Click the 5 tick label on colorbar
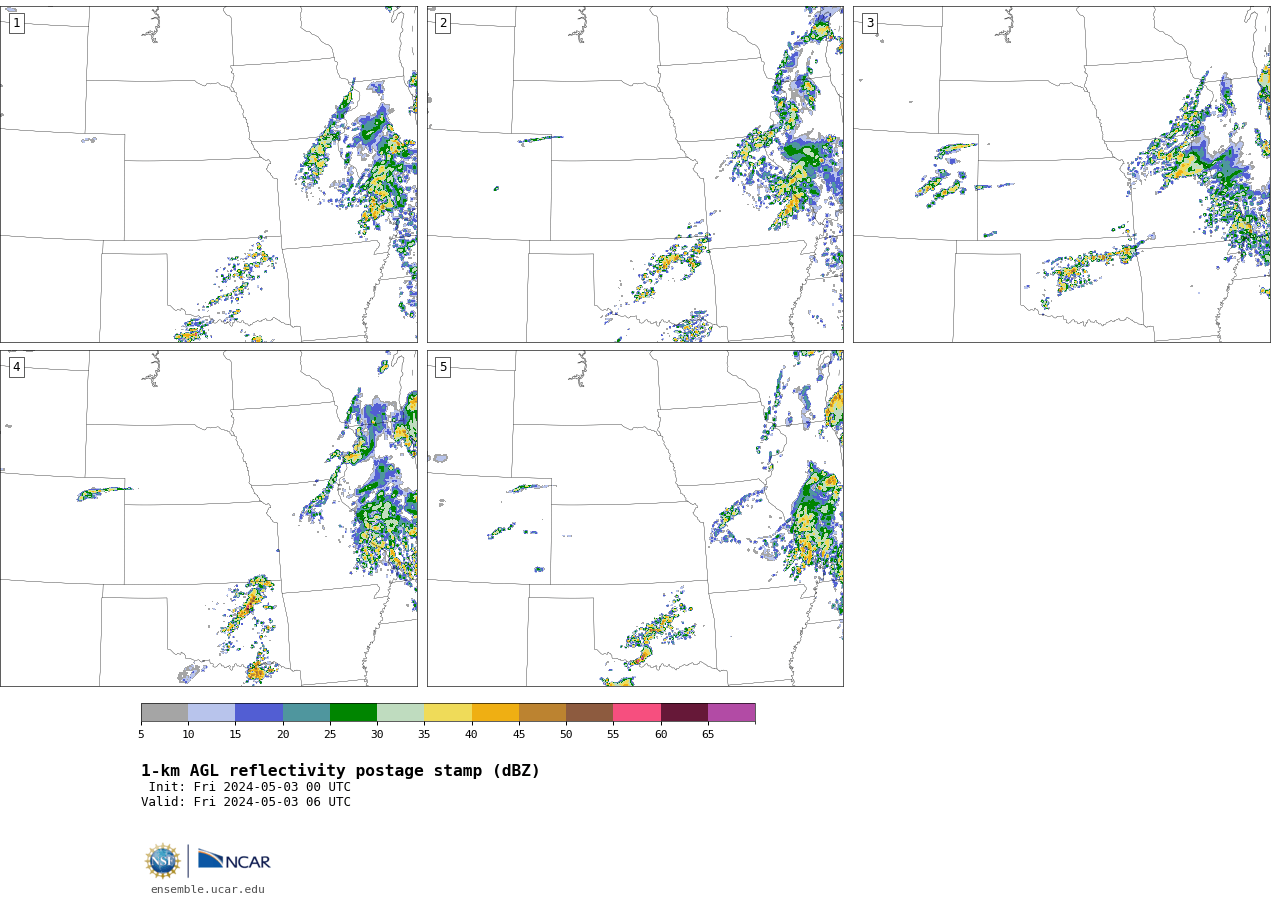 tap(141, 735)
